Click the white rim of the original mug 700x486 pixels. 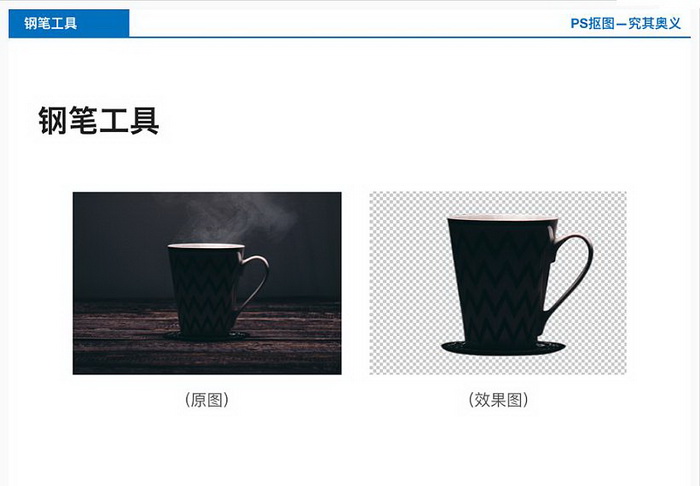pyautogui.click(x=206, y=246)
